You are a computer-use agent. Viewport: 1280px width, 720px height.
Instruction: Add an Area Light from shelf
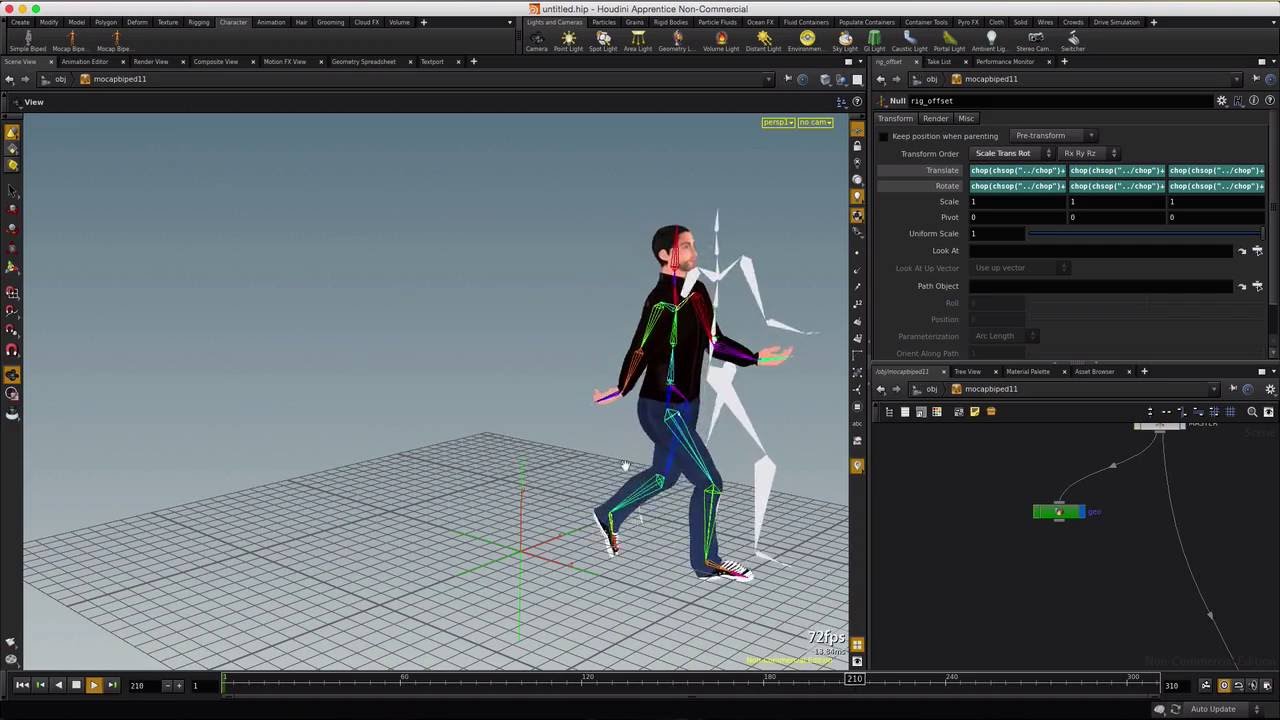[x=637, y=41]
